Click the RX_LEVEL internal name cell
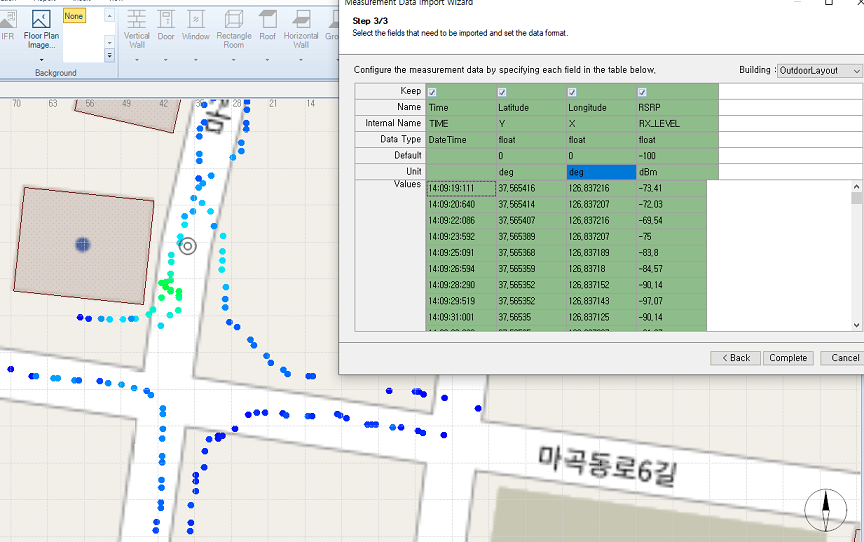 (x=677, y=123)
